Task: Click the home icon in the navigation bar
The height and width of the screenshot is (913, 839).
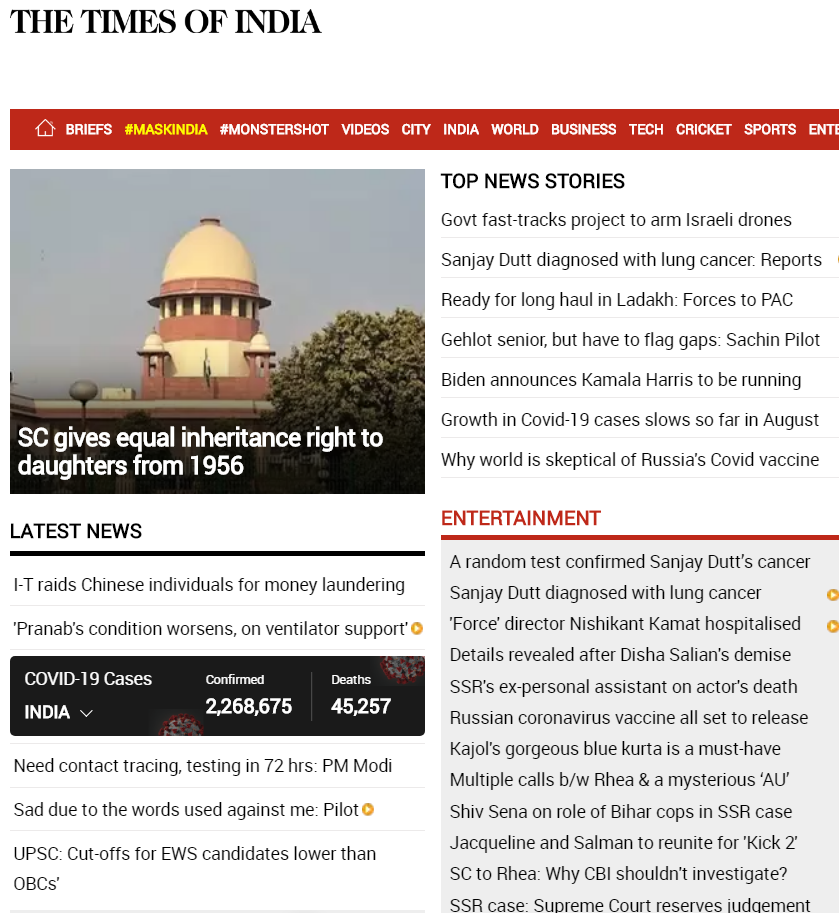Action: point(45,128)
